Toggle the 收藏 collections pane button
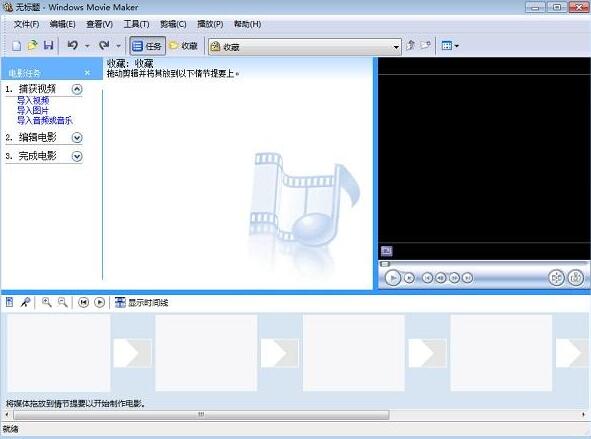The image size is (591, 439). click(x=184, y=46)
